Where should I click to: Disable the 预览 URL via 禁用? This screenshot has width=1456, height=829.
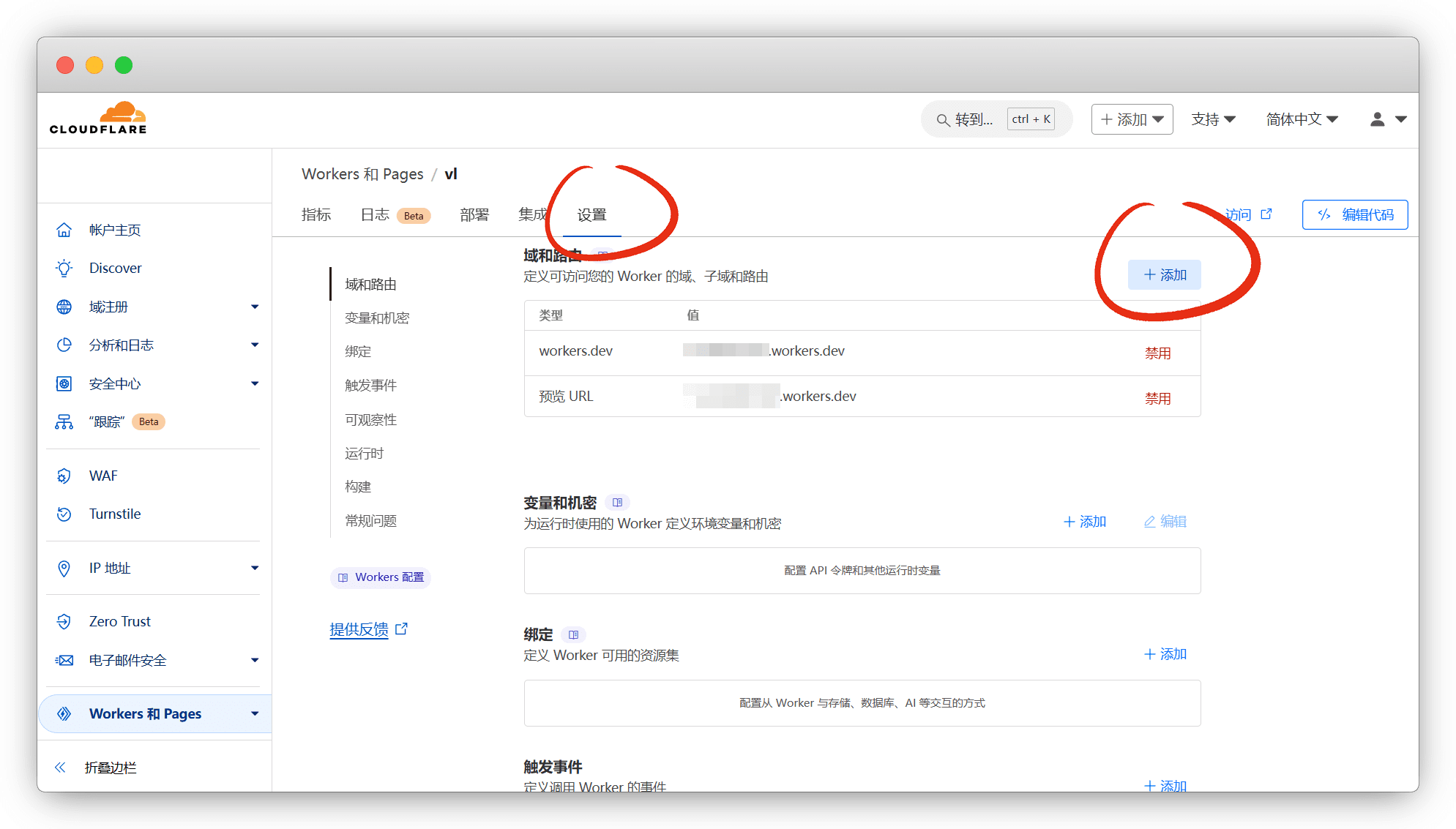coord(1157,398)
